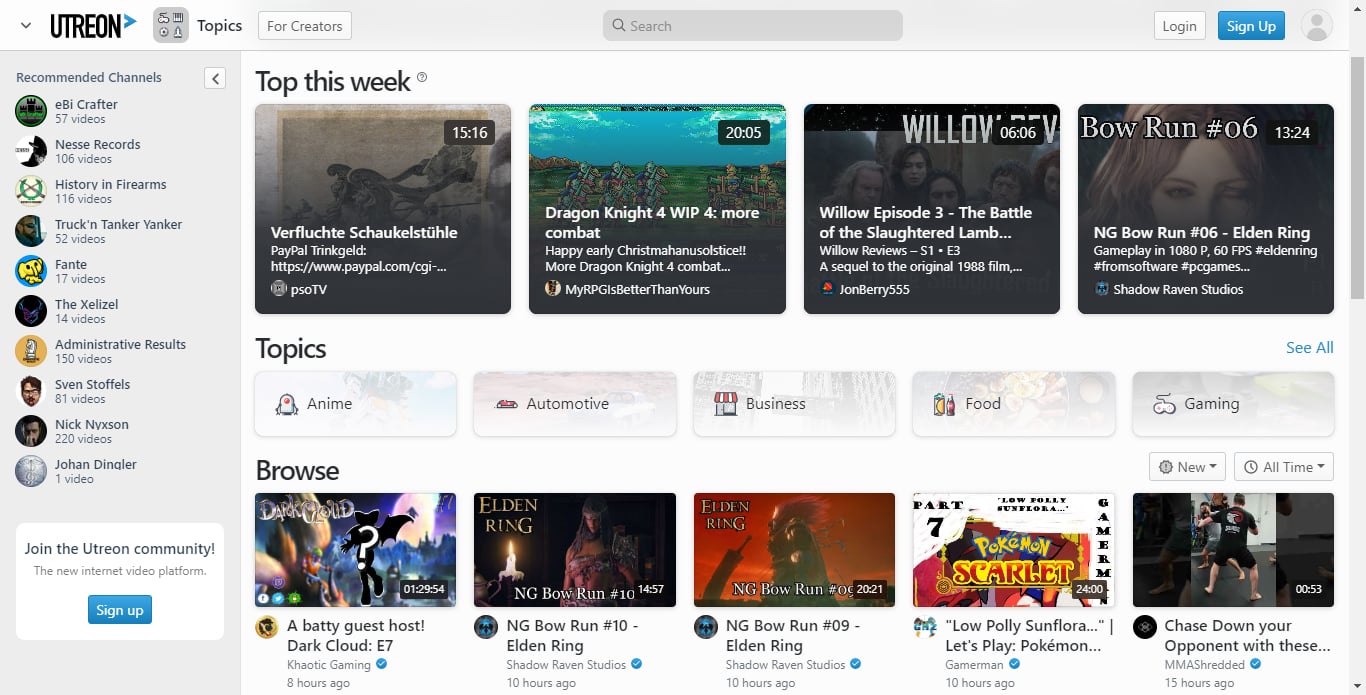The image size is (1366, 695).
Task: Open Willow Episode 3 video card
Action: (x=932, y=209)
